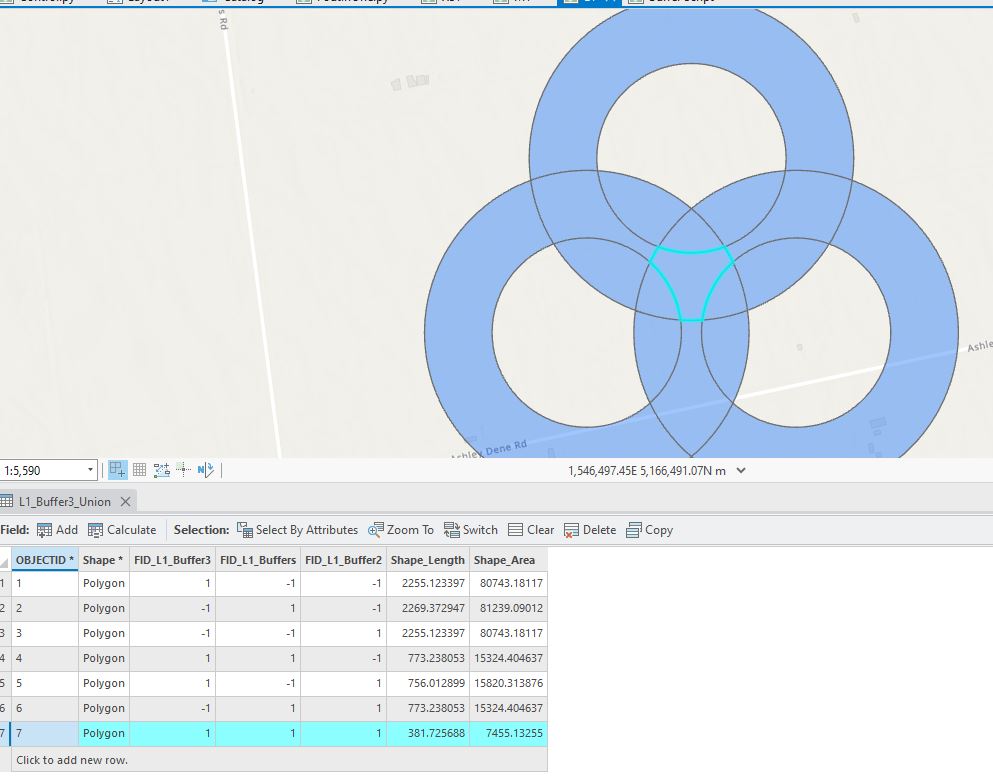Click the OBJECTID cell of row 7
The width and height of the screenshot is (993, 780).
45,734
